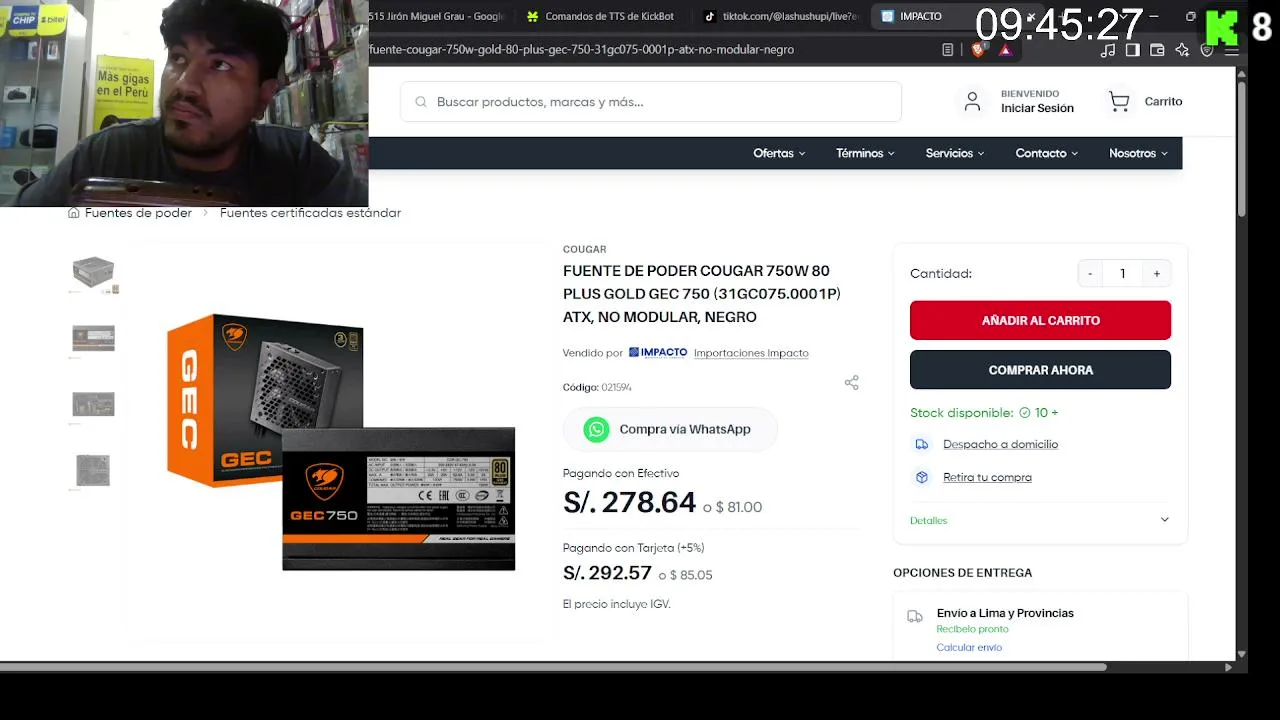Open the Leo AI sparkle icon
The image size is (1280, 720).
[x=1182, y=50]
